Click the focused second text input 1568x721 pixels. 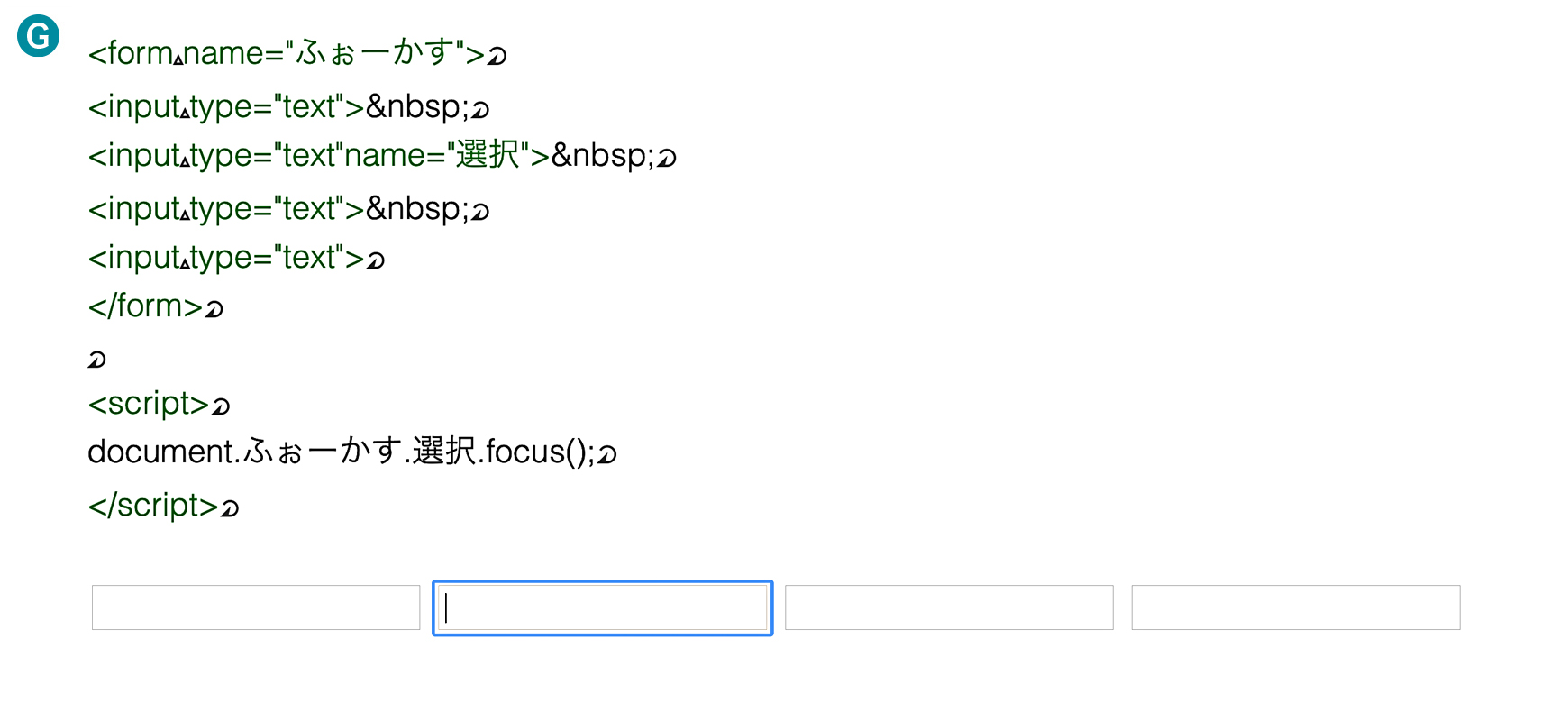pyautogui.click(x=603, y=607)
